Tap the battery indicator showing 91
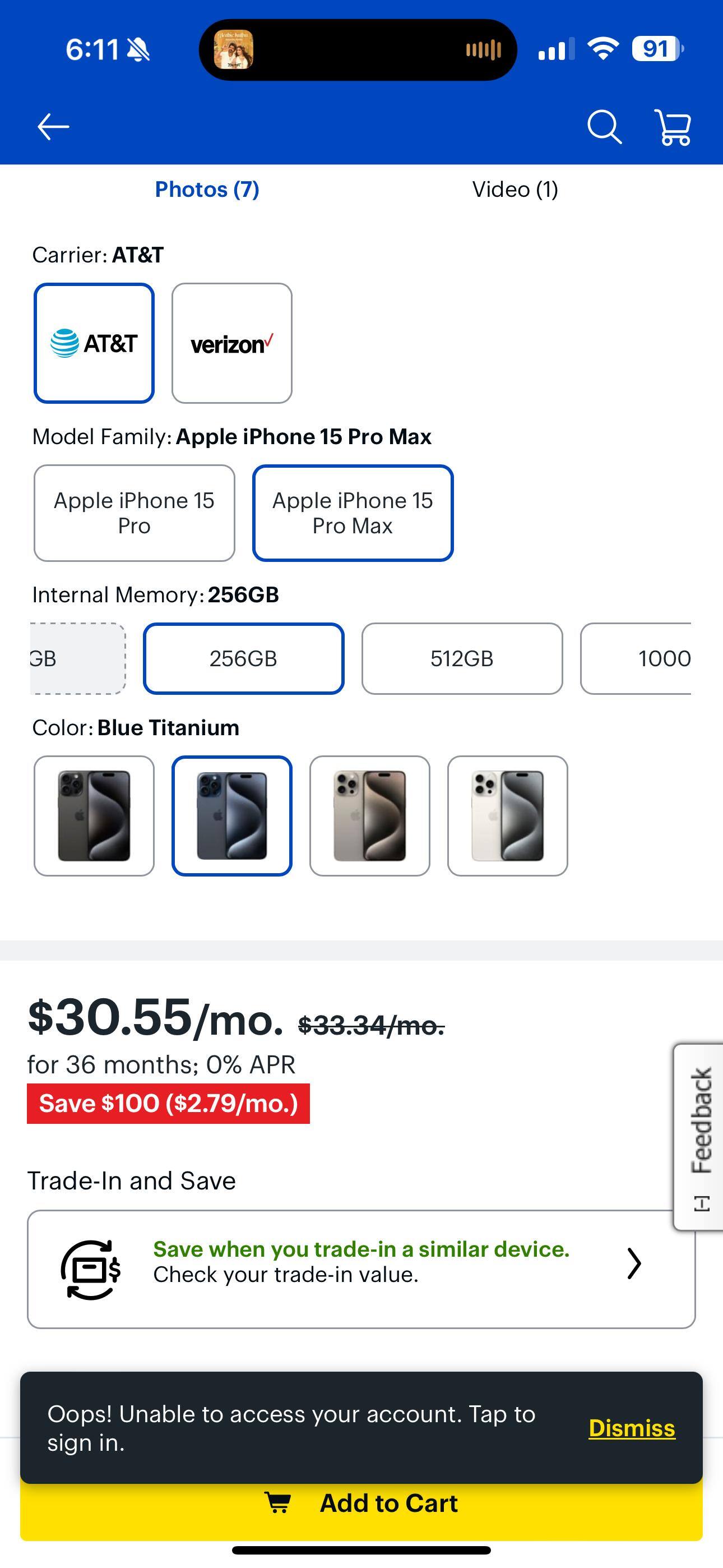Screen dimensions: 723x1568 click(x=654, y=50)
